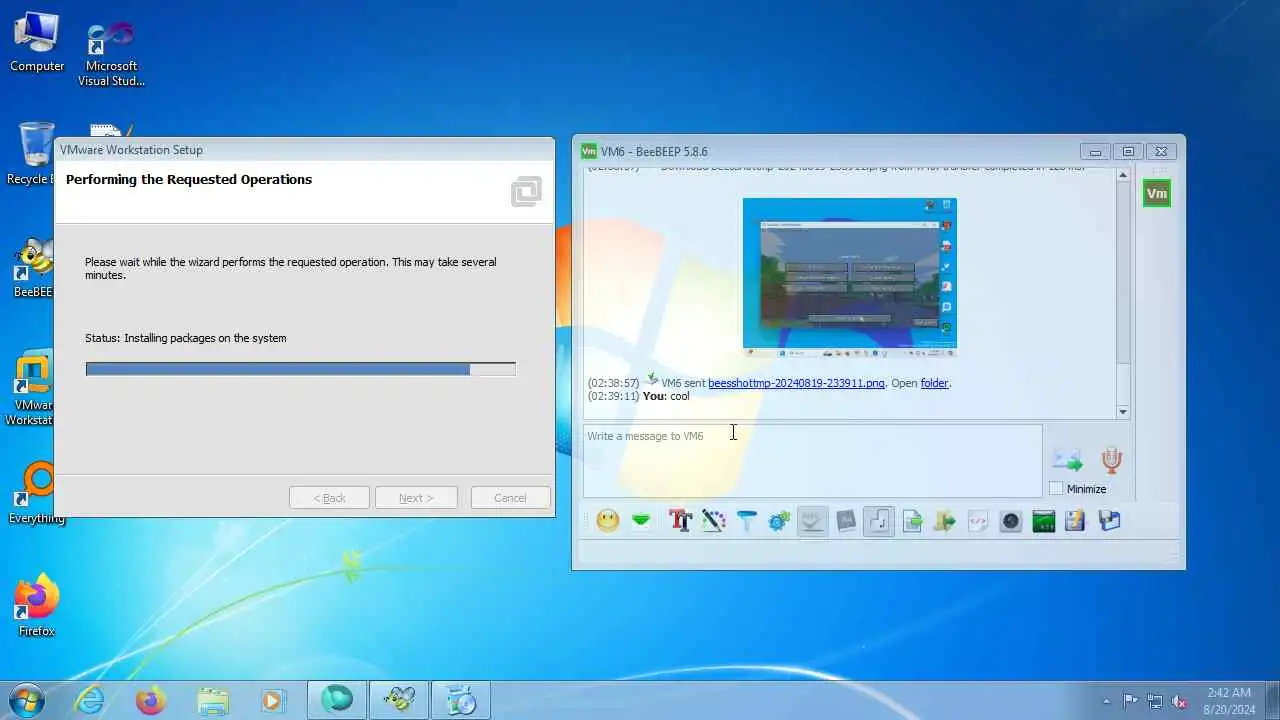The height and width of the screenshot is (720, 1280).
Task: Select the Firefox desktop shortcut
Action: pyautogui.click(x=36, y=606)
